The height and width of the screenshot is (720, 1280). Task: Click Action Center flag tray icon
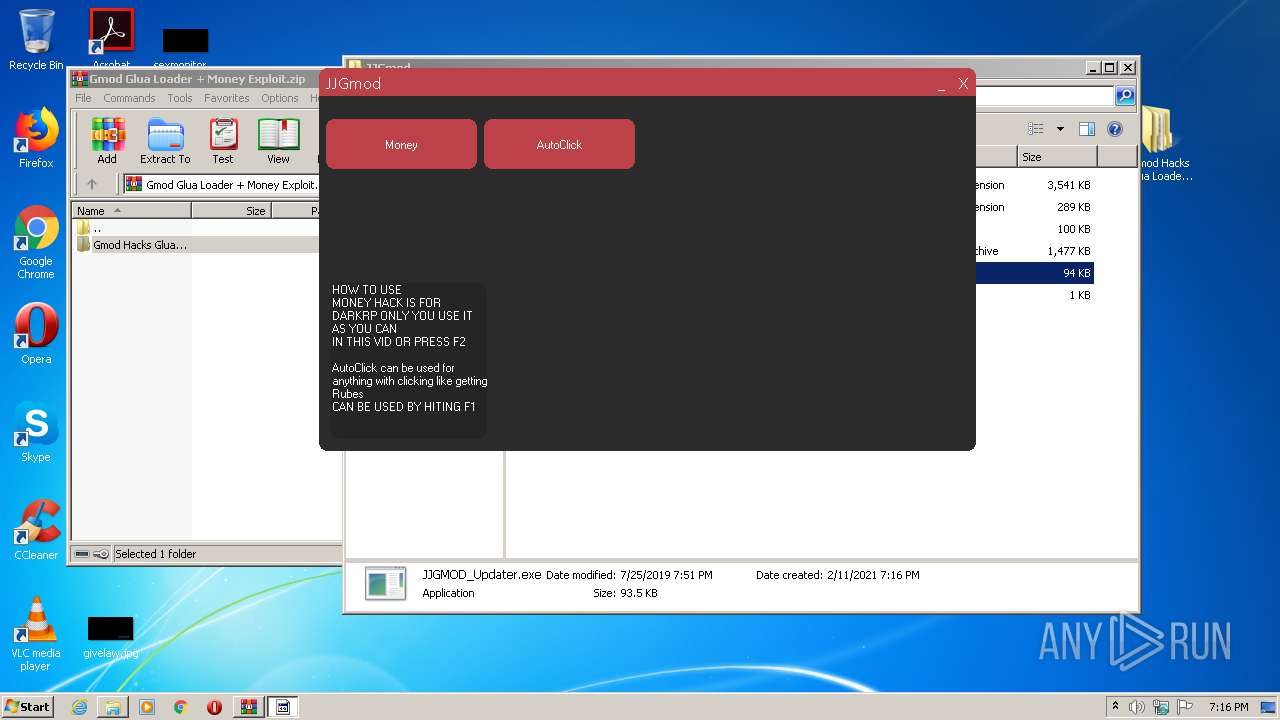coord(1185,707)
